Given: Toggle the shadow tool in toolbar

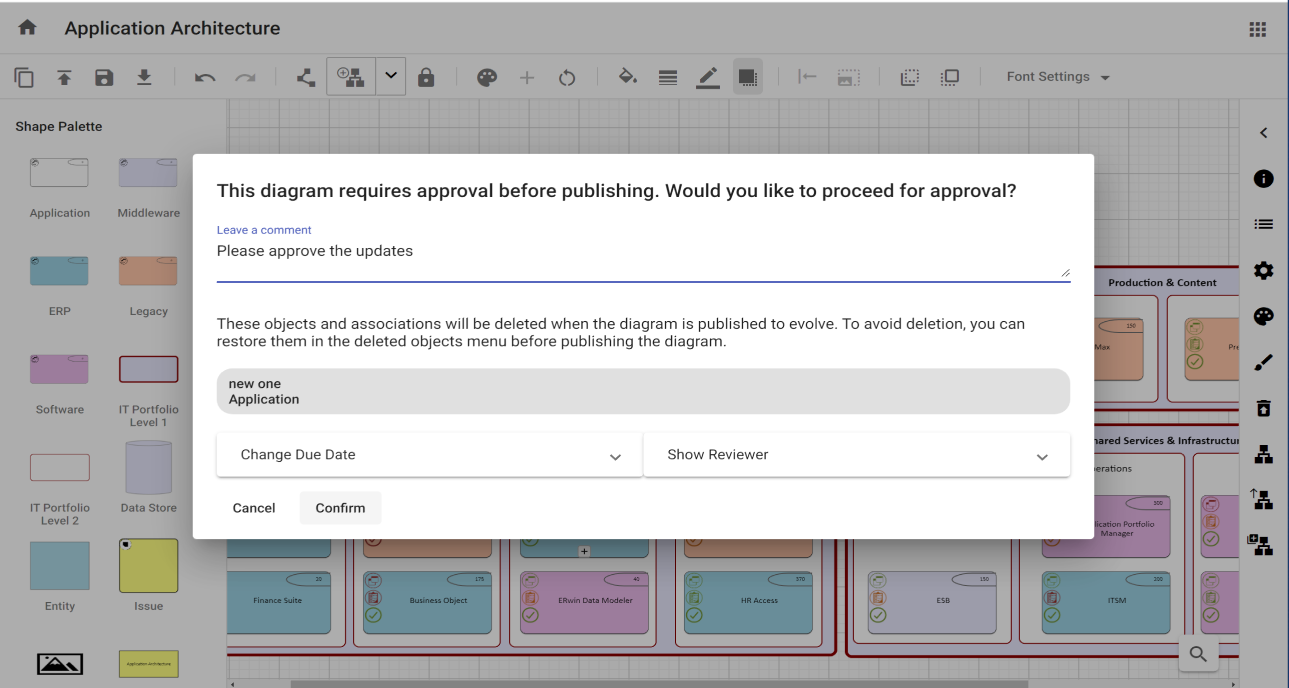Looking at the screenshot, I should pyautogui.click(x=747, y=77).
